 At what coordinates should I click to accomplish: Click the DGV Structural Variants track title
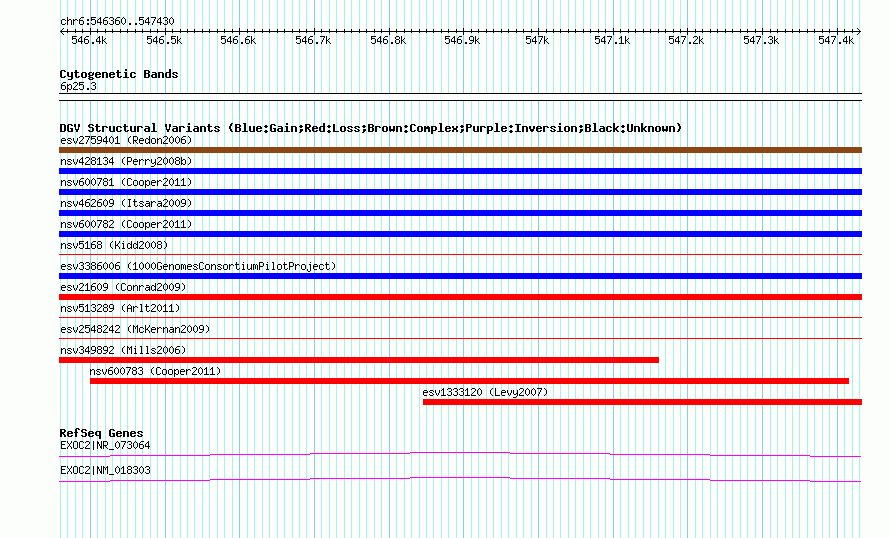click(x=371, y=128)
